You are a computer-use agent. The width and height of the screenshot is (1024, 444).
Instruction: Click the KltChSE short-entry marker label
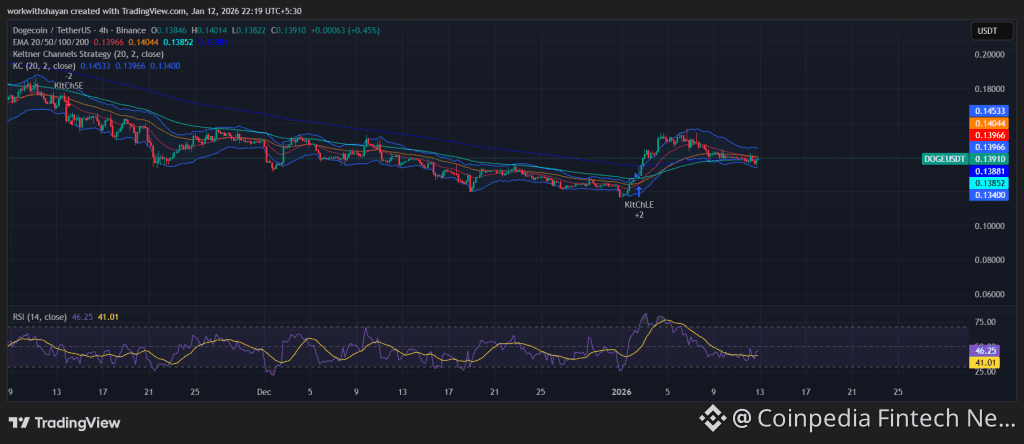tap(68, 86)
